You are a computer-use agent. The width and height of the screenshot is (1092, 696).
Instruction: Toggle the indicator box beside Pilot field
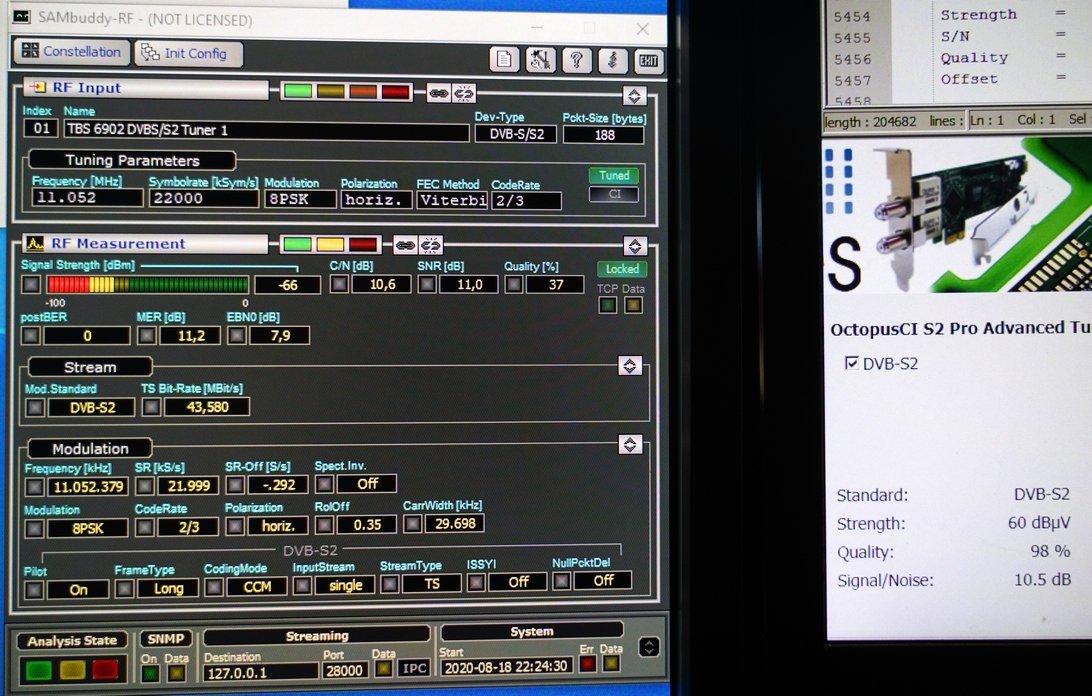tap(34, 589)
